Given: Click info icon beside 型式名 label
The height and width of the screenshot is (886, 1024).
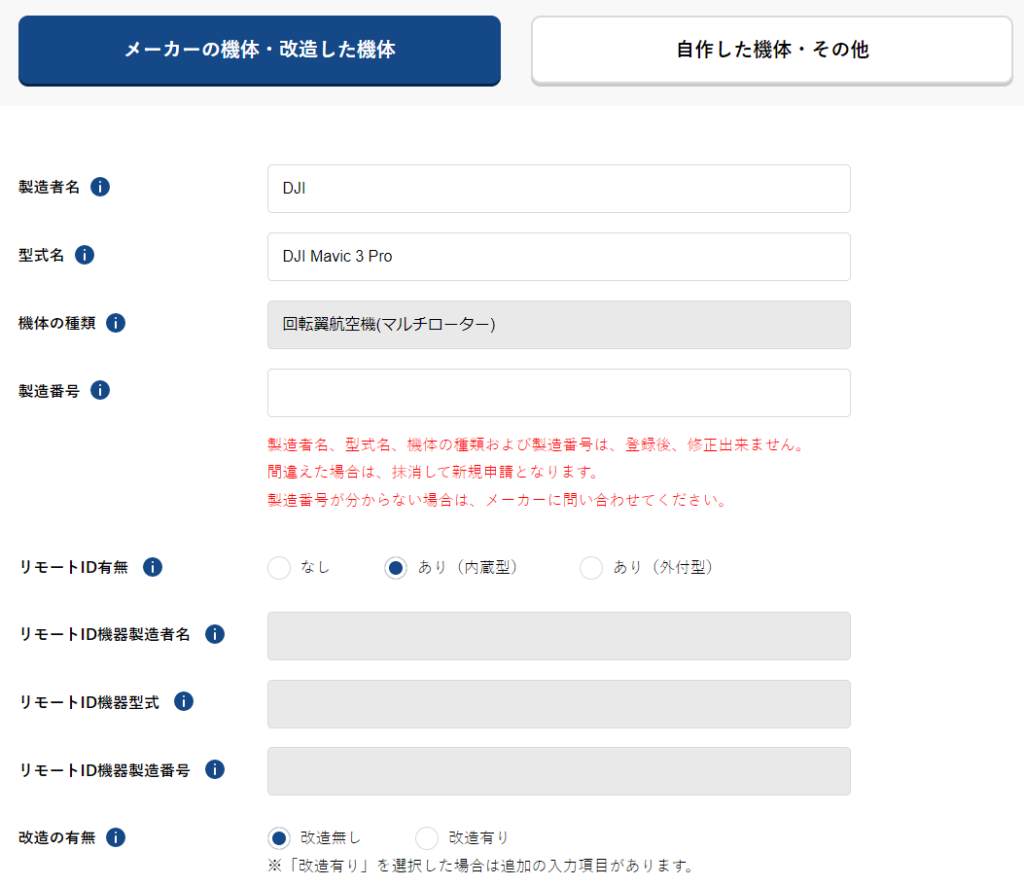Looking at the screenshot, I should tap(85, 255).
